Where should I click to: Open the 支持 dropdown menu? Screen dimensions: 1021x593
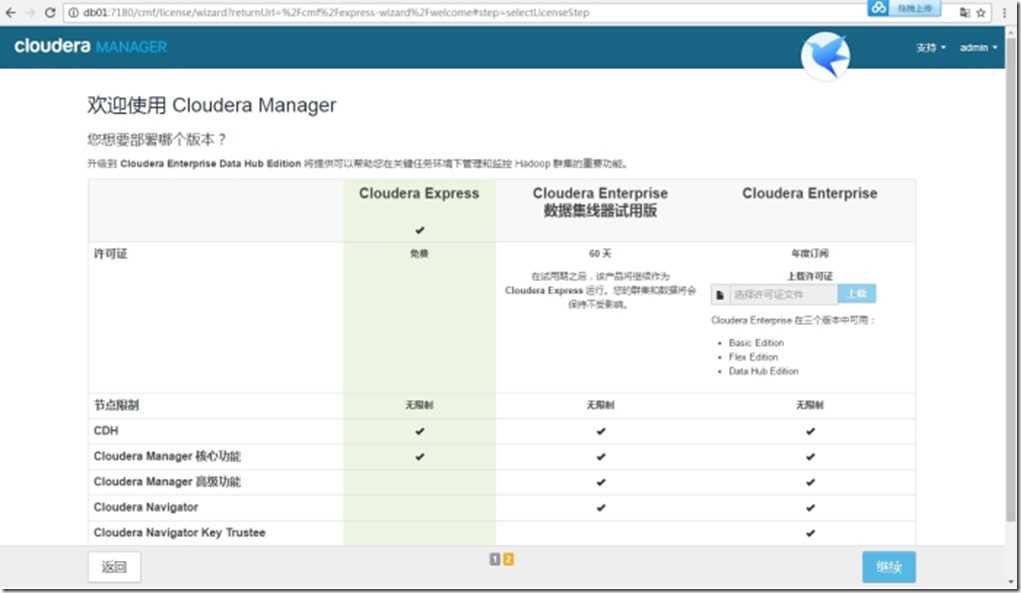click(x=930, y=48)
